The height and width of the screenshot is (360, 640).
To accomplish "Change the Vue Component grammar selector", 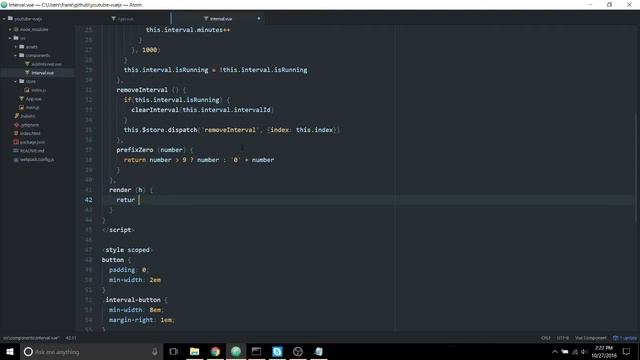I will [591, 338].
